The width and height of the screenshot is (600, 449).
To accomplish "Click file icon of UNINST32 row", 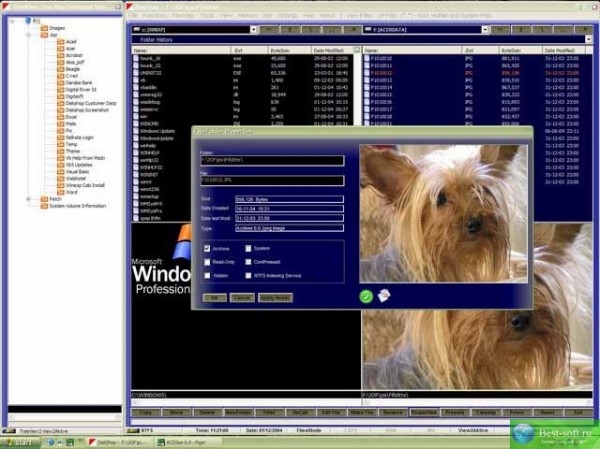I will coord(136,73).
